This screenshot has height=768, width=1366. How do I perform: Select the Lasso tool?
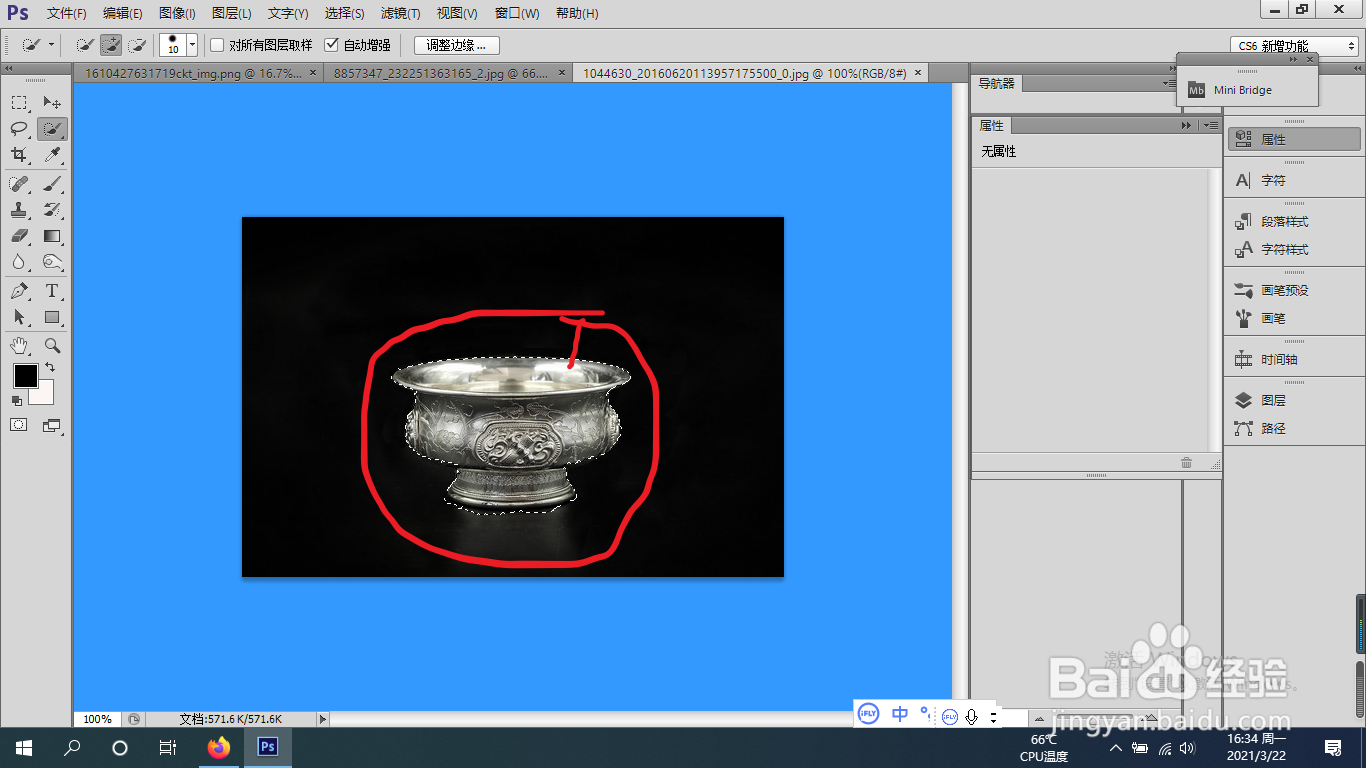pyautogui.click(x=20, y=129)
